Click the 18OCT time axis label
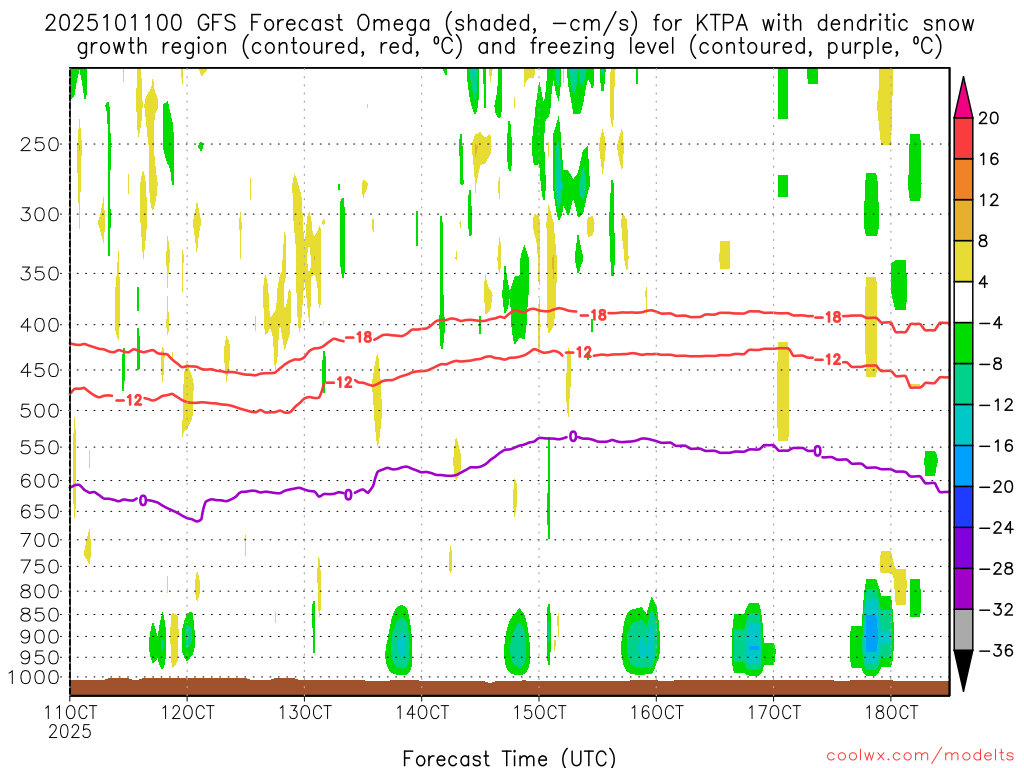1024x768 pixels. click(x=891, y=713)
